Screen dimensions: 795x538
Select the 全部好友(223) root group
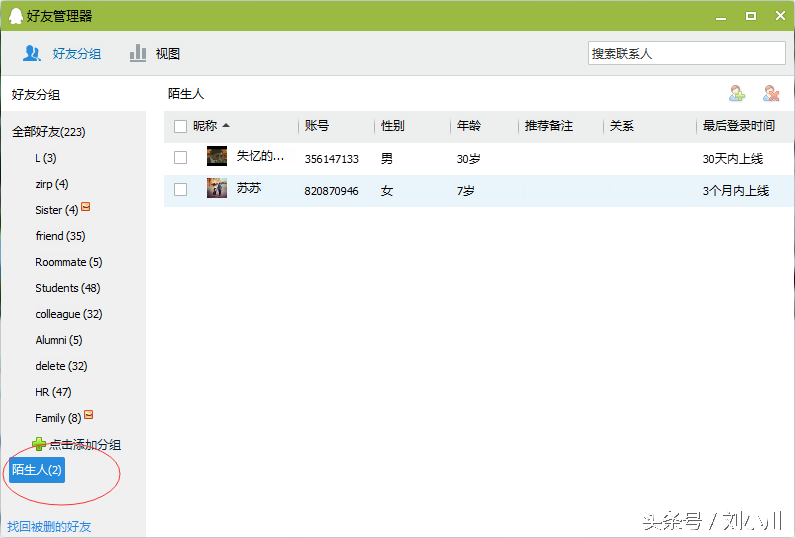48,132
